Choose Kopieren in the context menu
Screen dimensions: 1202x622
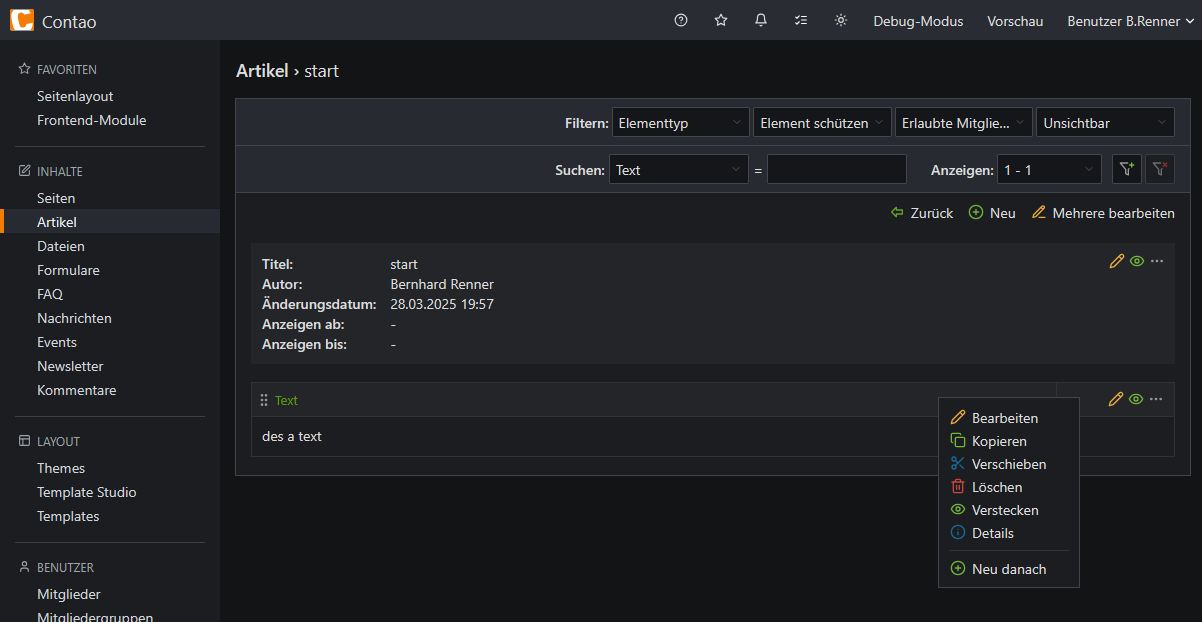(998, 441)
